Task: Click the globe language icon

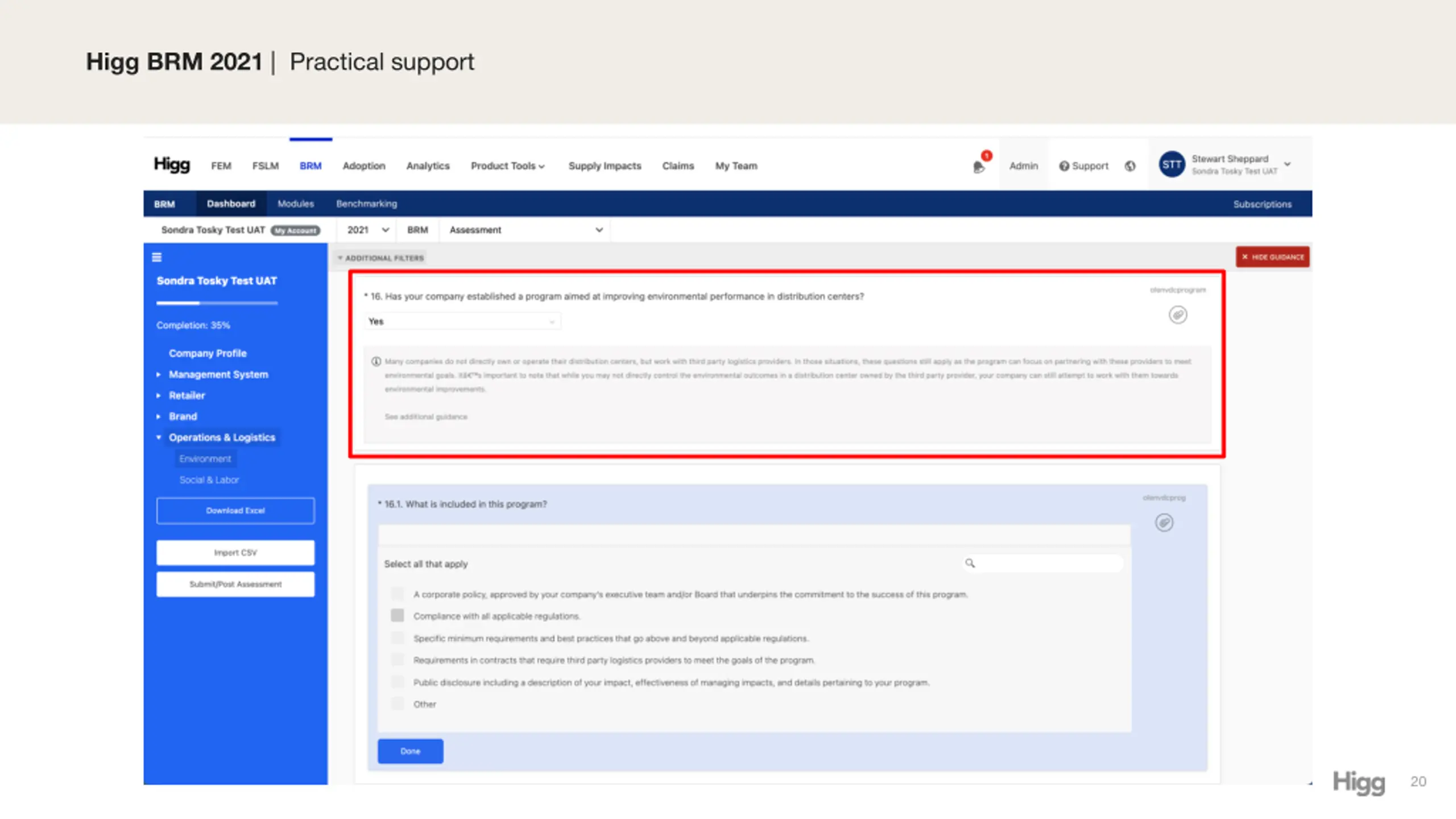Action: (1130, 166)
